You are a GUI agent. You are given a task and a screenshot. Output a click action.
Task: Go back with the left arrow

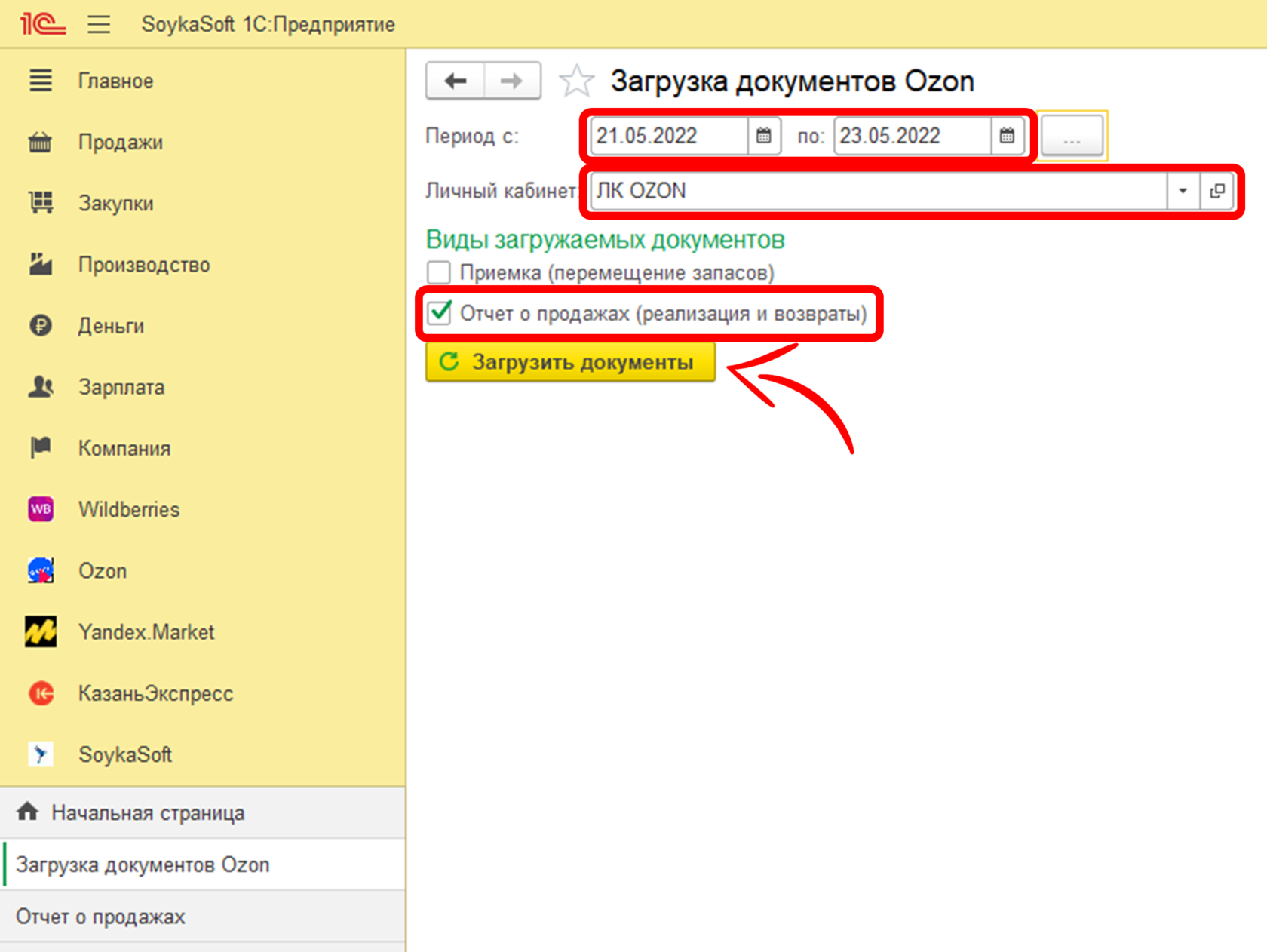[455, 81]
